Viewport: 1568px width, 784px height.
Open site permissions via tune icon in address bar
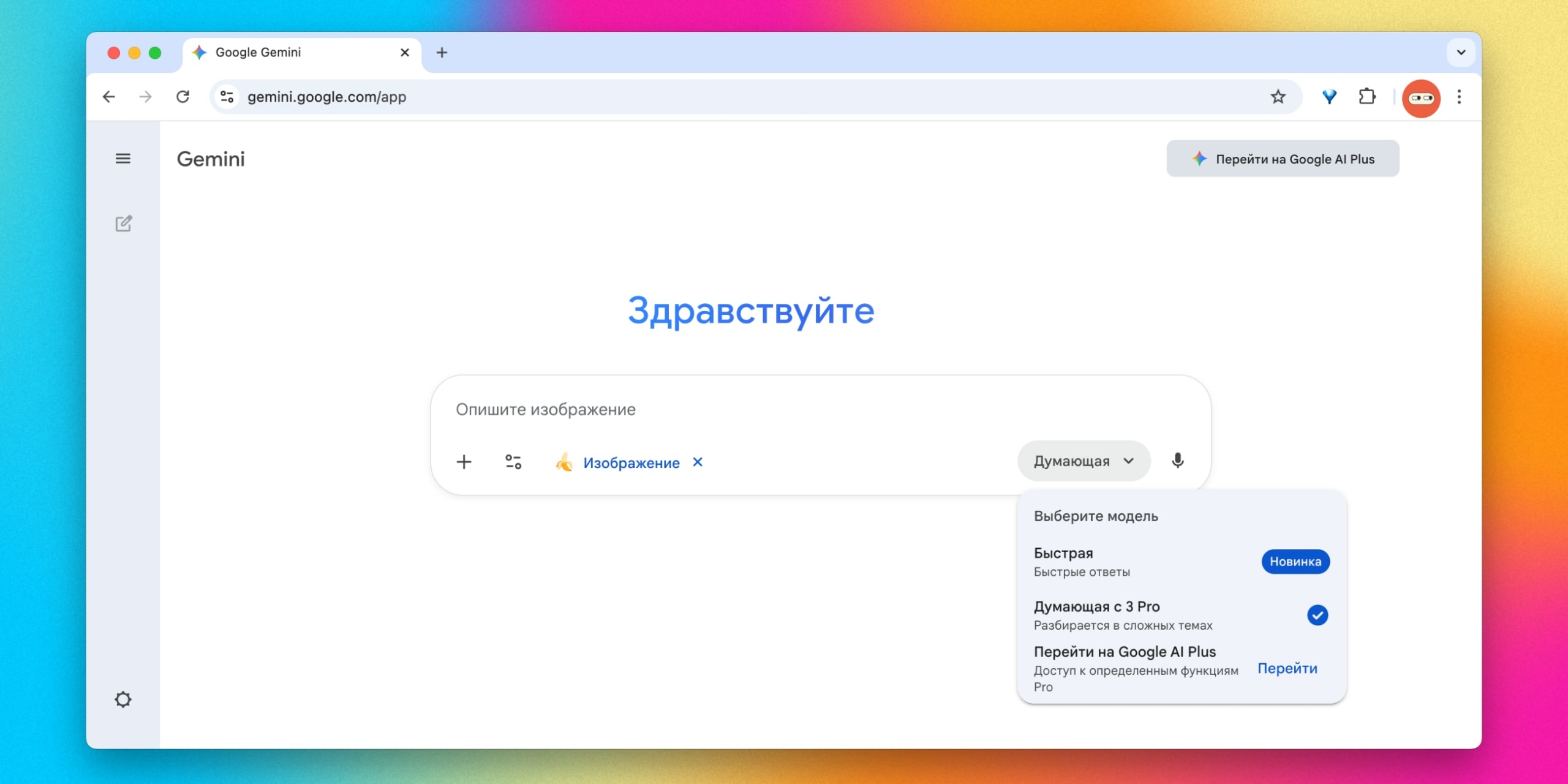coord(226,97)
